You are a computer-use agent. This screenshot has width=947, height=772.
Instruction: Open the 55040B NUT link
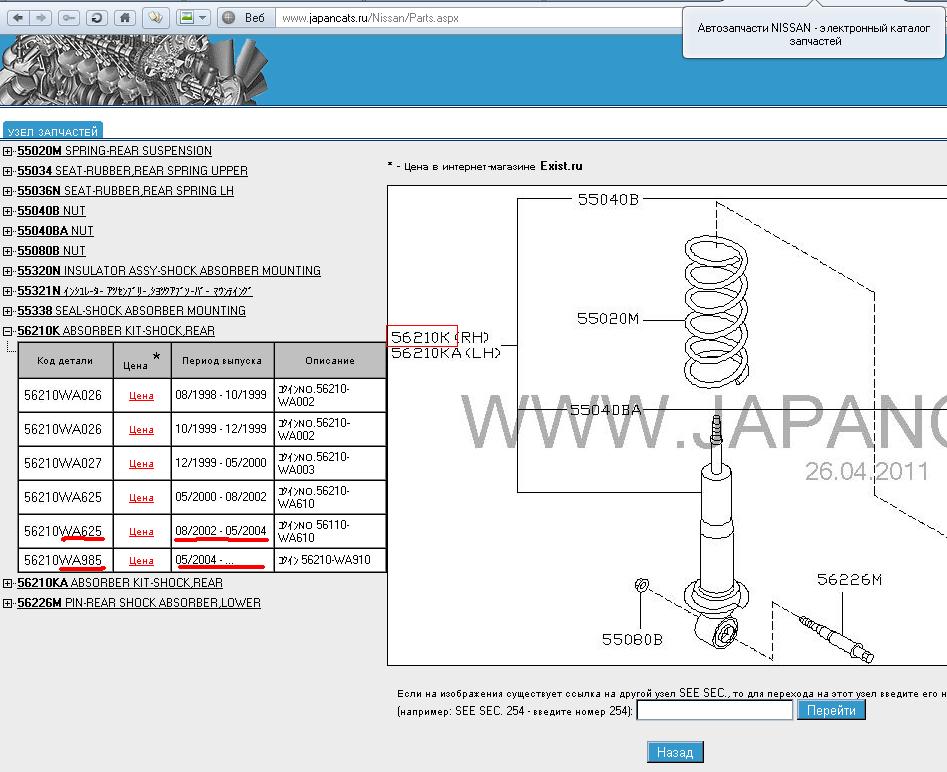point(51,210)
